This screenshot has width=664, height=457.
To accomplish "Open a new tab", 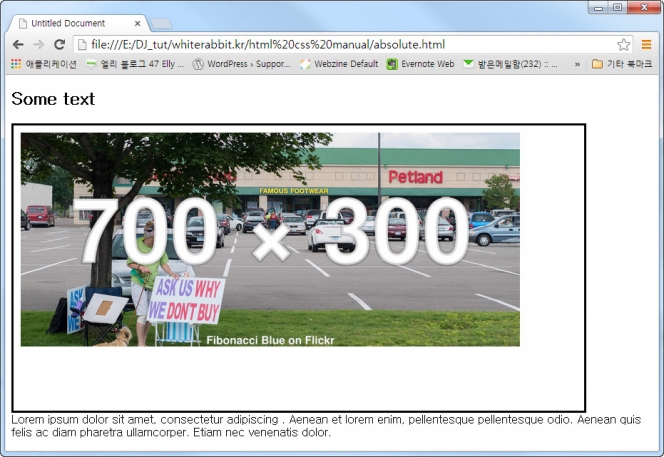I will coord(161,23).
